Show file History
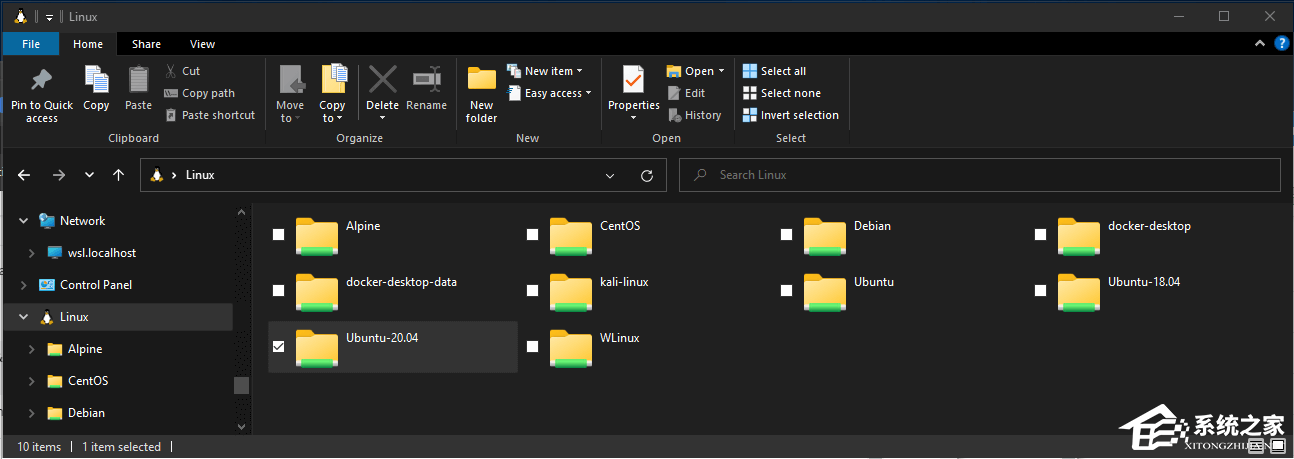Viewport: 1294px width, 459px height. [x=694, y=115]
